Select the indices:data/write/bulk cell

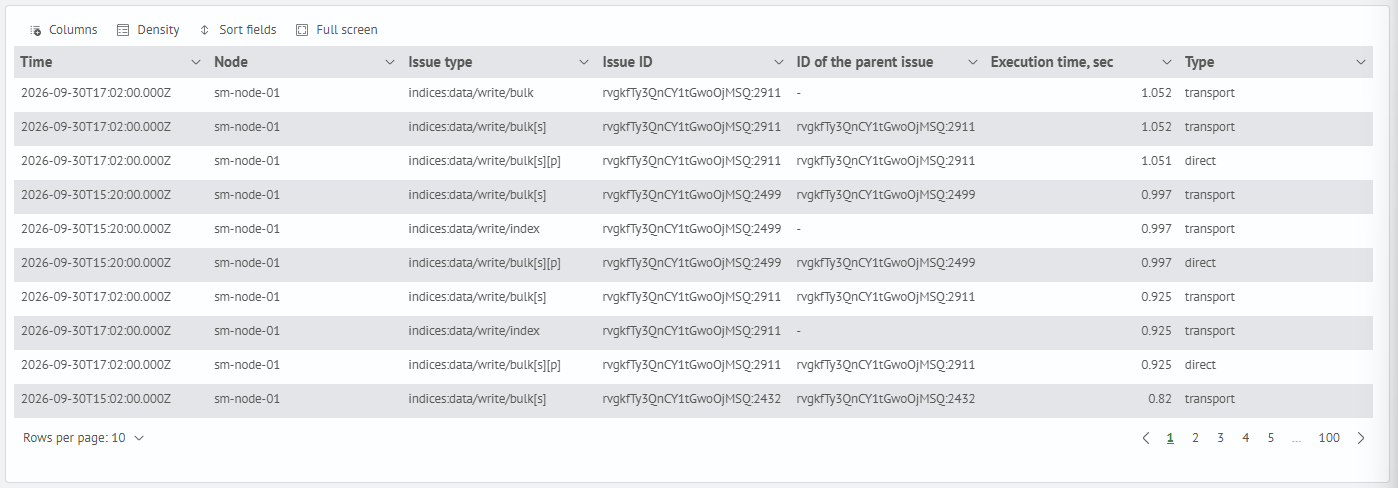[x=471, y=93]
